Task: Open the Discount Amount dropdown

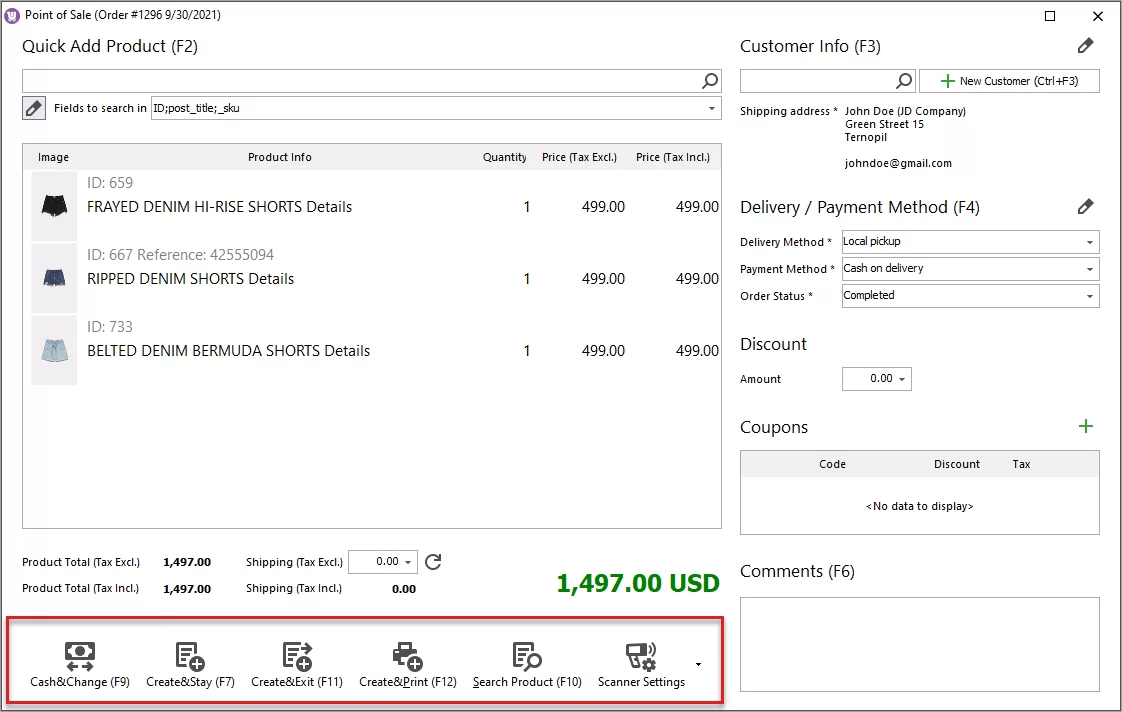Action: 904,378
